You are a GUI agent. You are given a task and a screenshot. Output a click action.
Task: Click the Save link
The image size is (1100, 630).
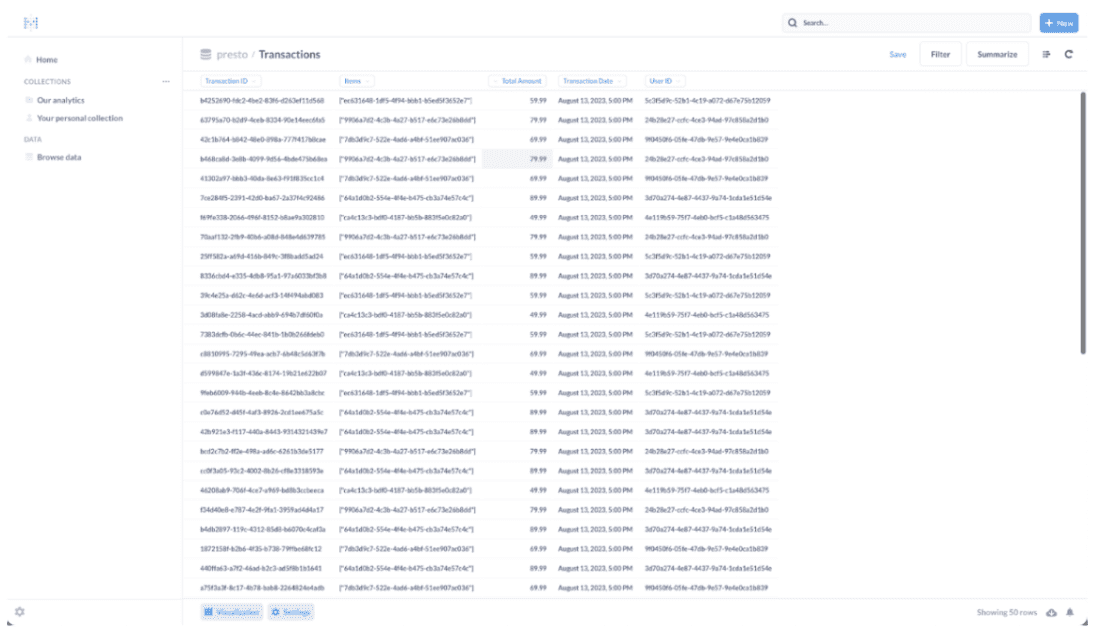tap(897, 54)
